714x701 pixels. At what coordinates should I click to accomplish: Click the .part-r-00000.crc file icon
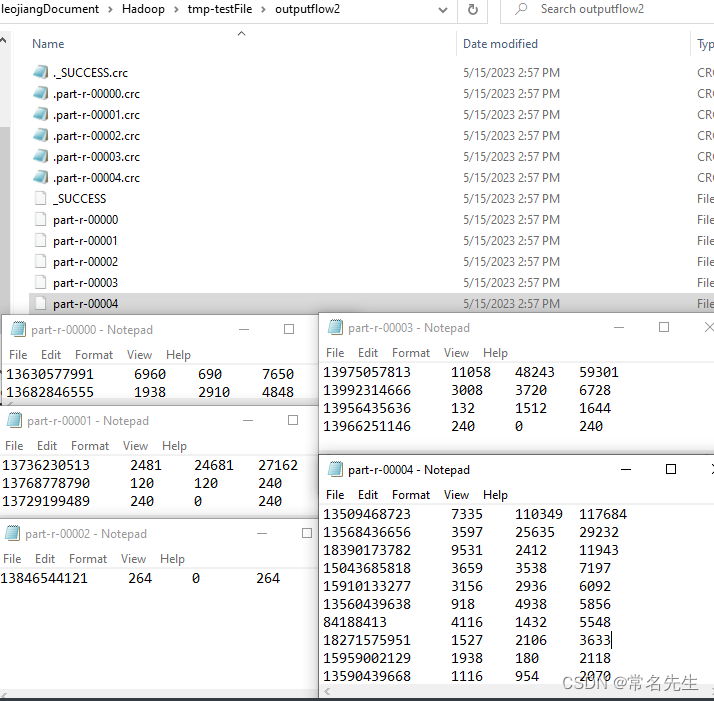click(x=41, y=93)
